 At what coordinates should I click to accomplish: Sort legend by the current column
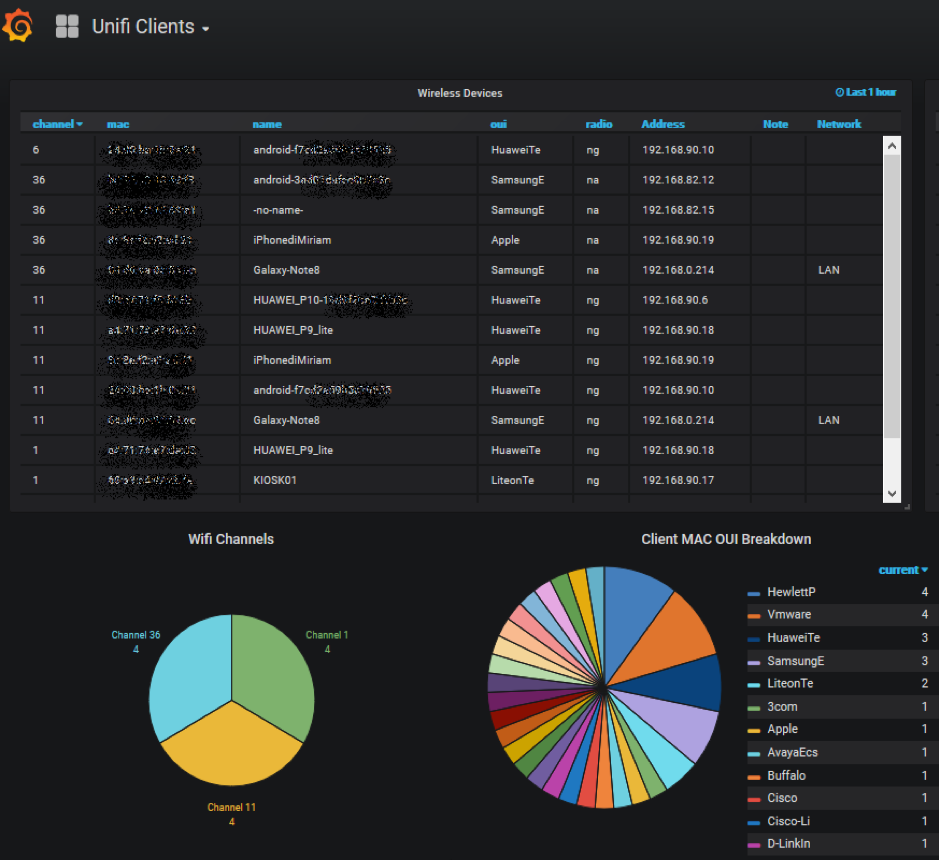tap(903, 570)
